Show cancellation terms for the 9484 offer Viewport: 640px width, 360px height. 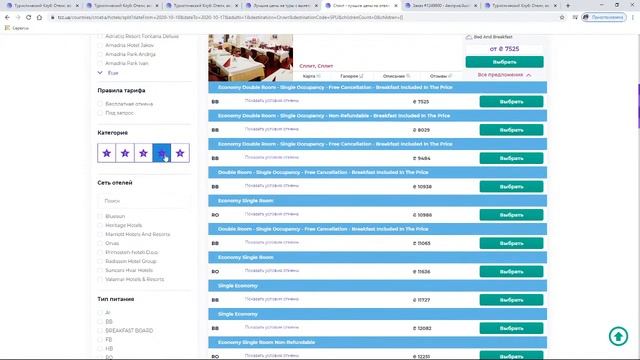(x=271, y=157)
